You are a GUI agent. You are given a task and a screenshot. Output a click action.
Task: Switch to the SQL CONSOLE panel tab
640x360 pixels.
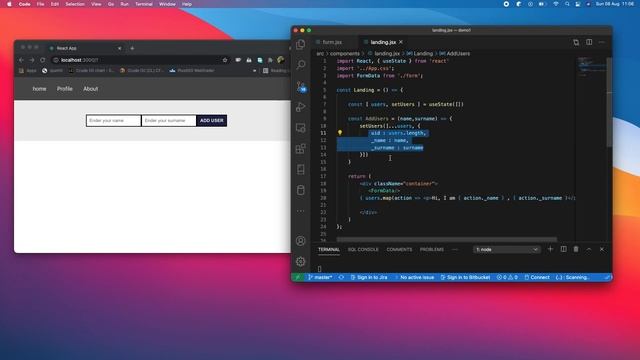(x=363, y=249)
